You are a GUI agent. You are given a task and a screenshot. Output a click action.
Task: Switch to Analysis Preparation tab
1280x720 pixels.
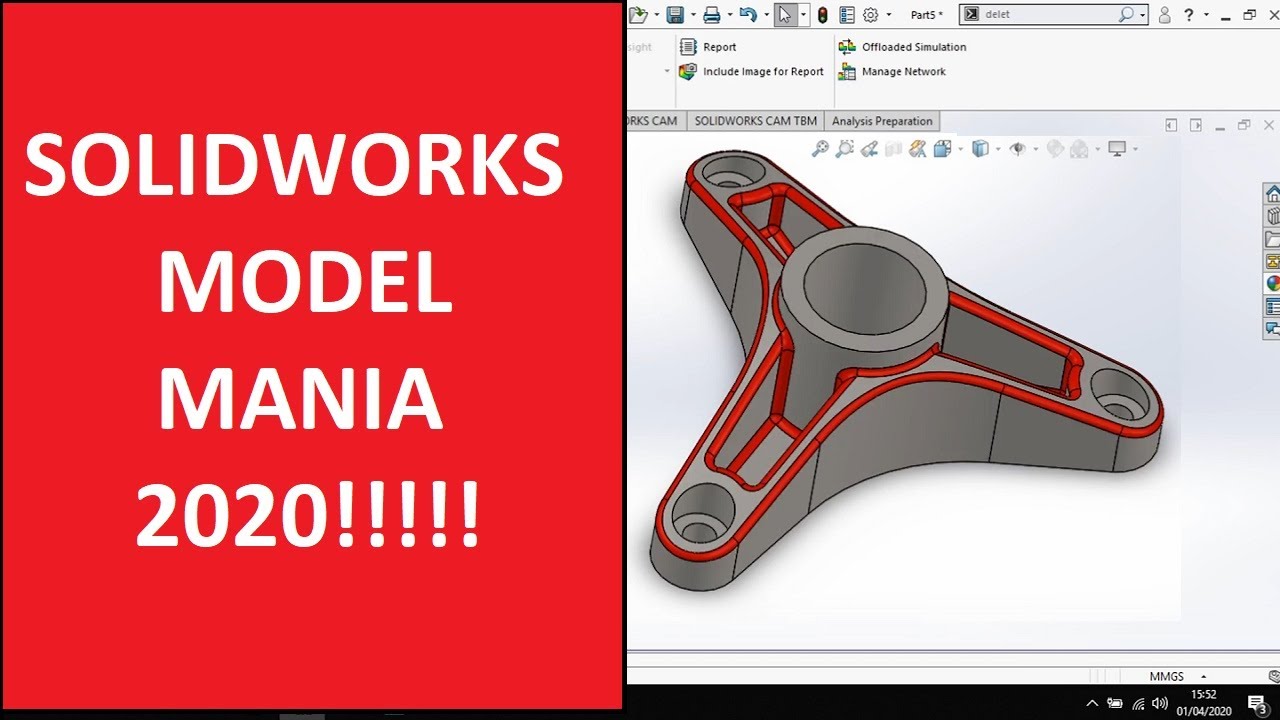pyautogui.click(x=882, y=121)
